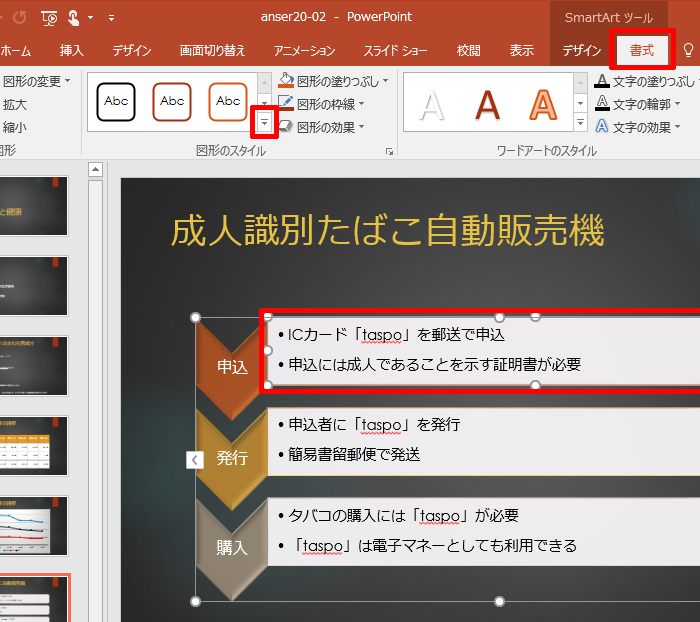Open SmartArt text pane arrow control
Image resolution: width=700 pixels, height=622 pixels.
[195, 460]
